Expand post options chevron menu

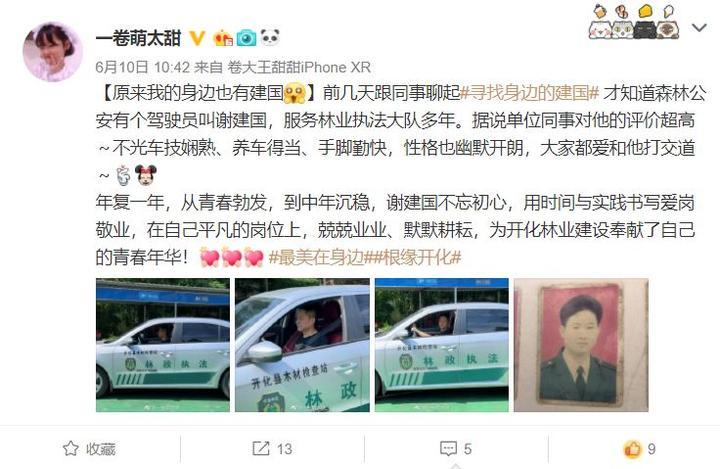(x=699, y=28)
